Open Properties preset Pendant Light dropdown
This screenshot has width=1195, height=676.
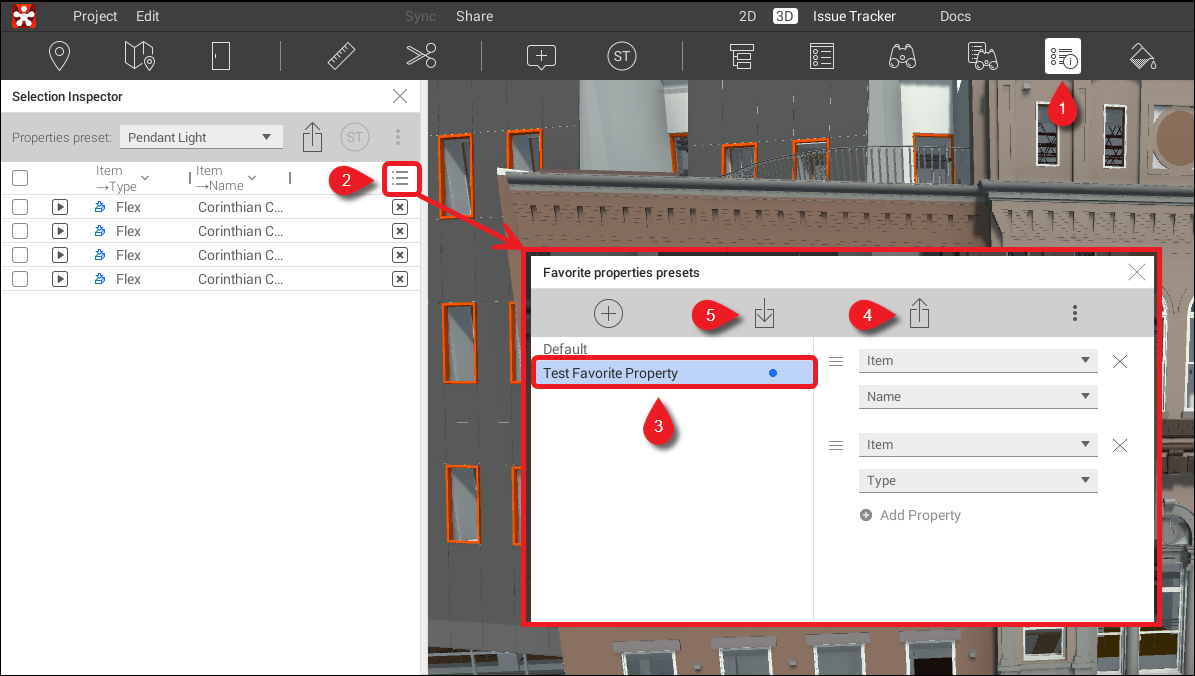point(200,137)
